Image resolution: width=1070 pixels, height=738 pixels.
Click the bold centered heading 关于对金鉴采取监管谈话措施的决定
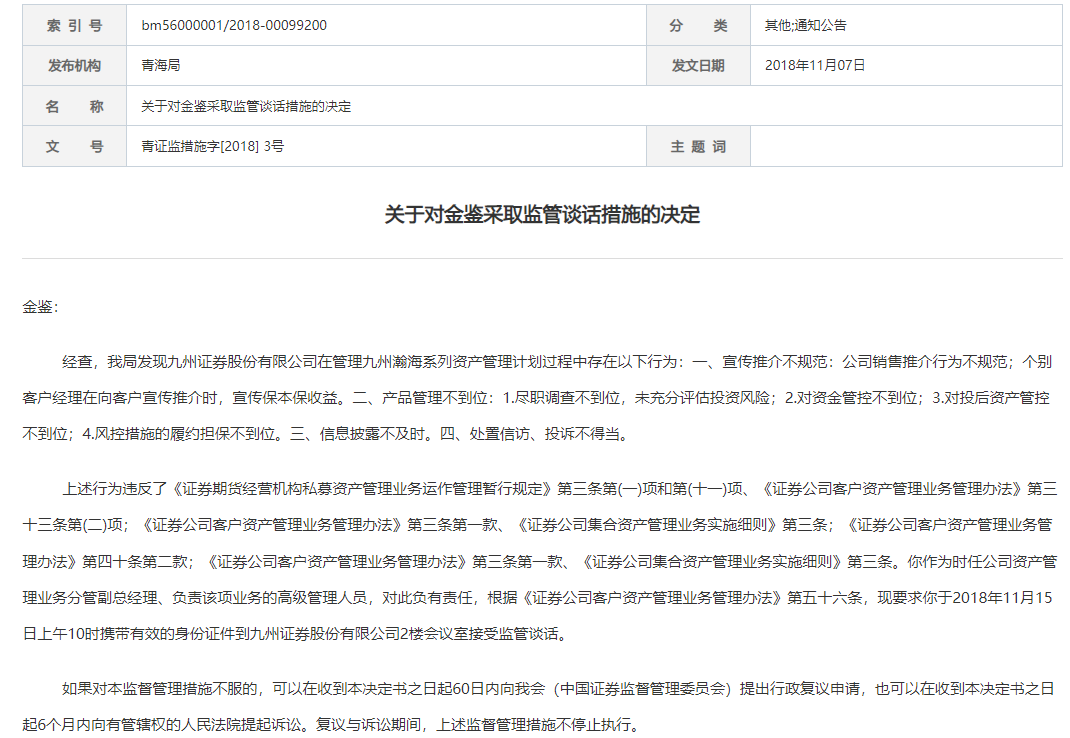(x=543, y=214)
